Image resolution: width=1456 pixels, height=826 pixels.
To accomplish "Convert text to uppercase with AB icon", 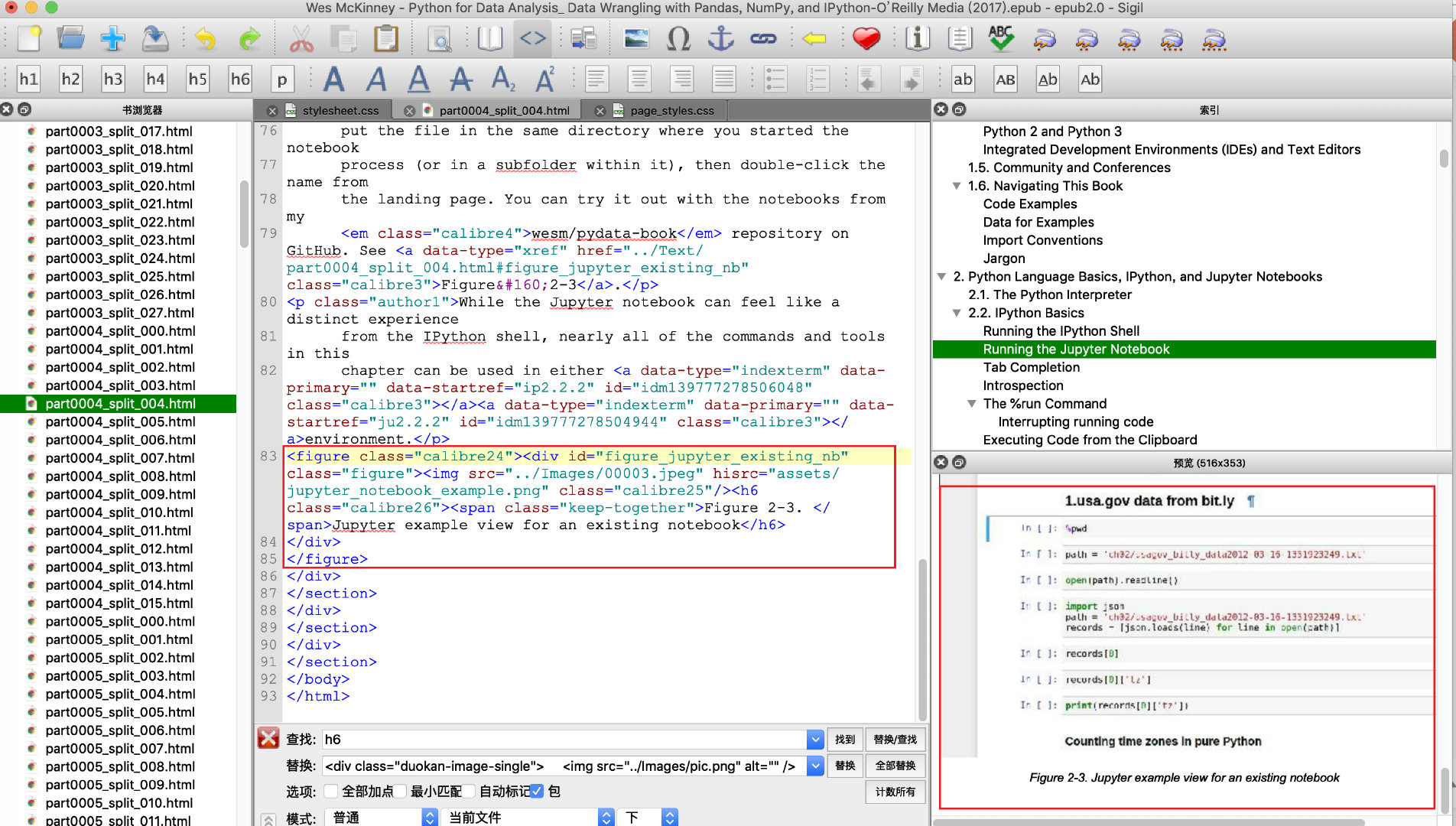I will (x=1006, y=79).
